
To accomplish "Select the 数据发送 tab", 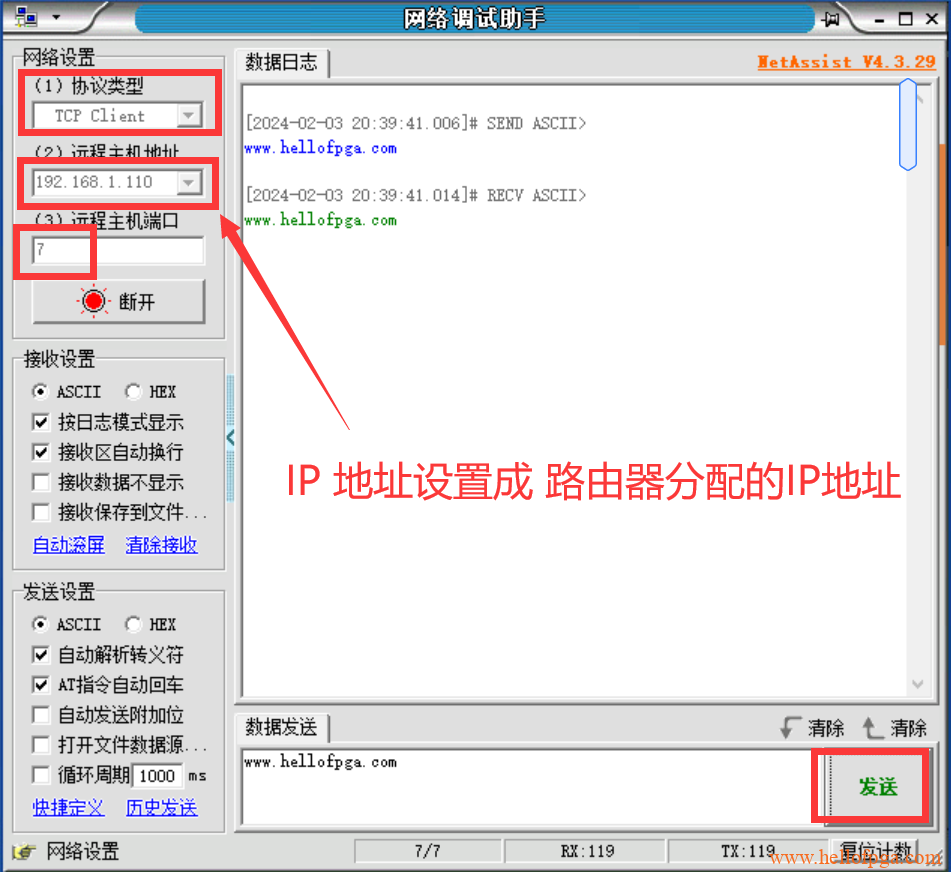I will point(281,727).
